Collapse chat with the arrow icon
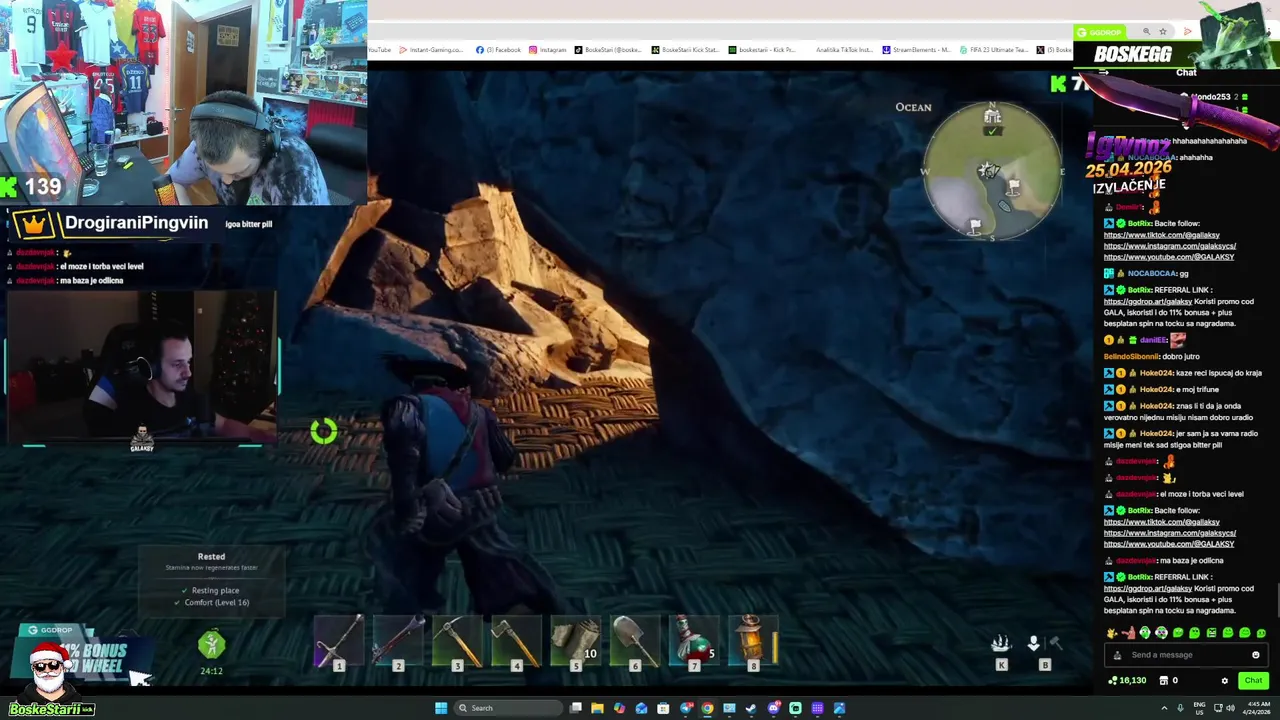The width and height of the screenshot is (1280, 720). (x=1103, y=72)
